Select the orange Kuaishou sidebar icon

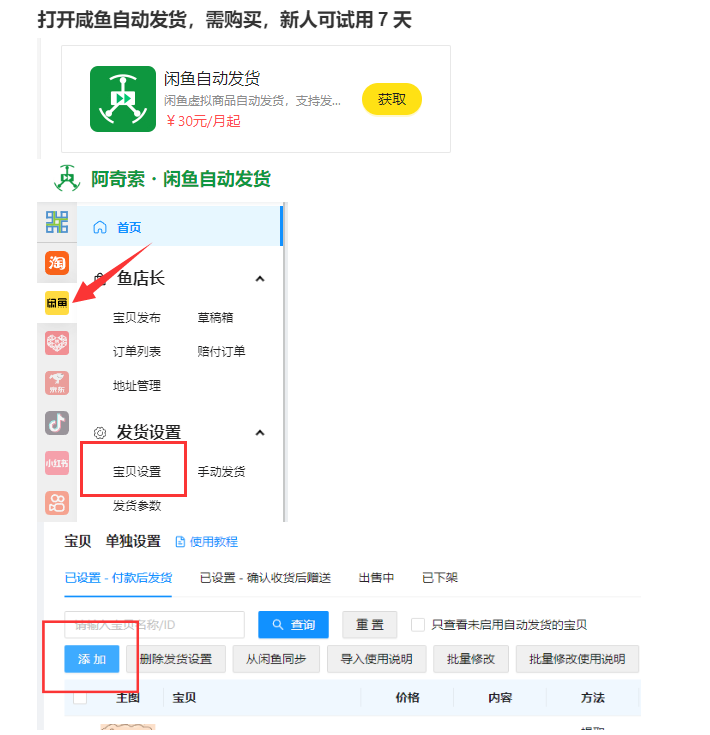(57, 503)
